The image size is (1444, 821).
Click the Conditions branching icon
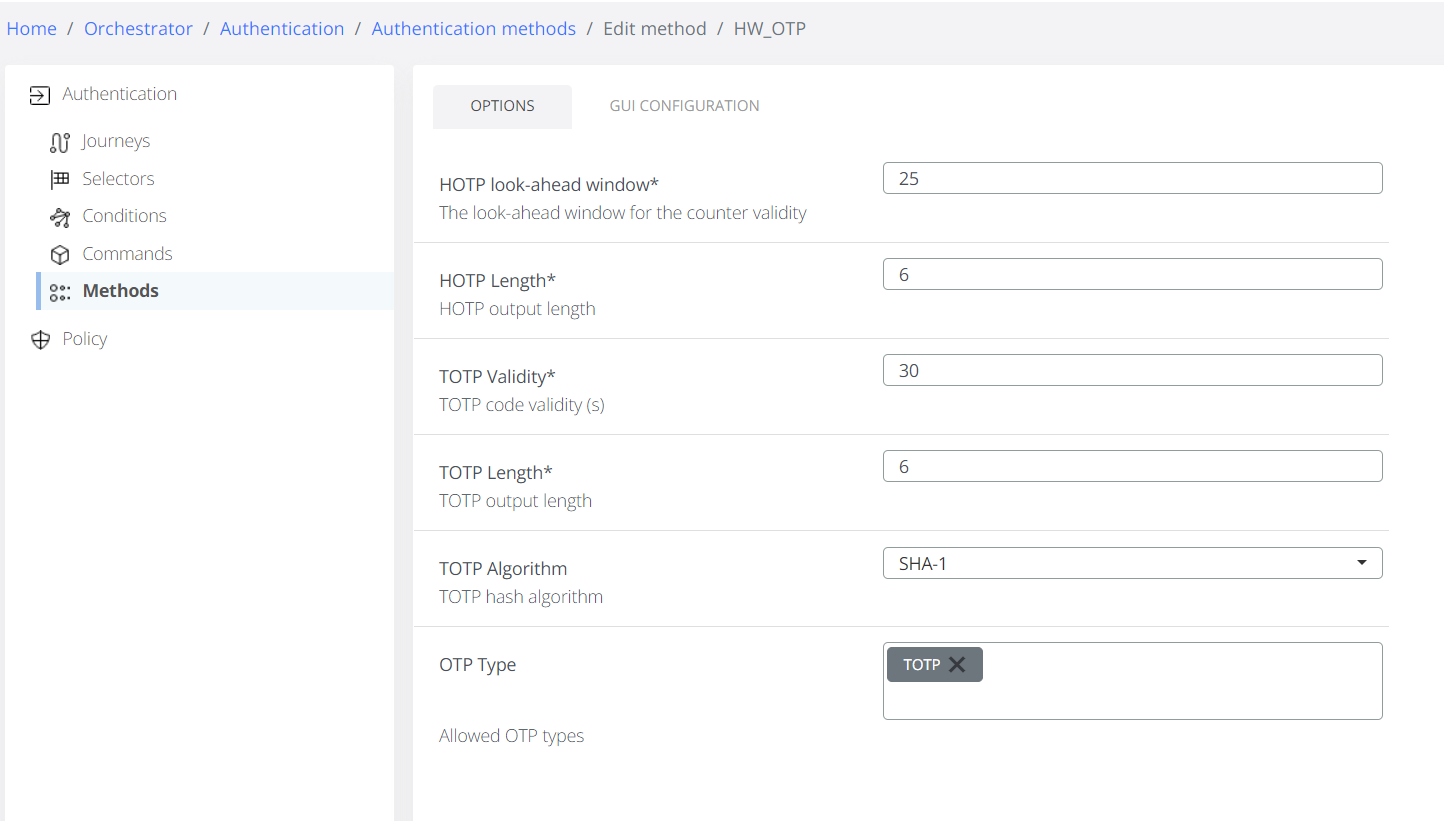(60, 216)
